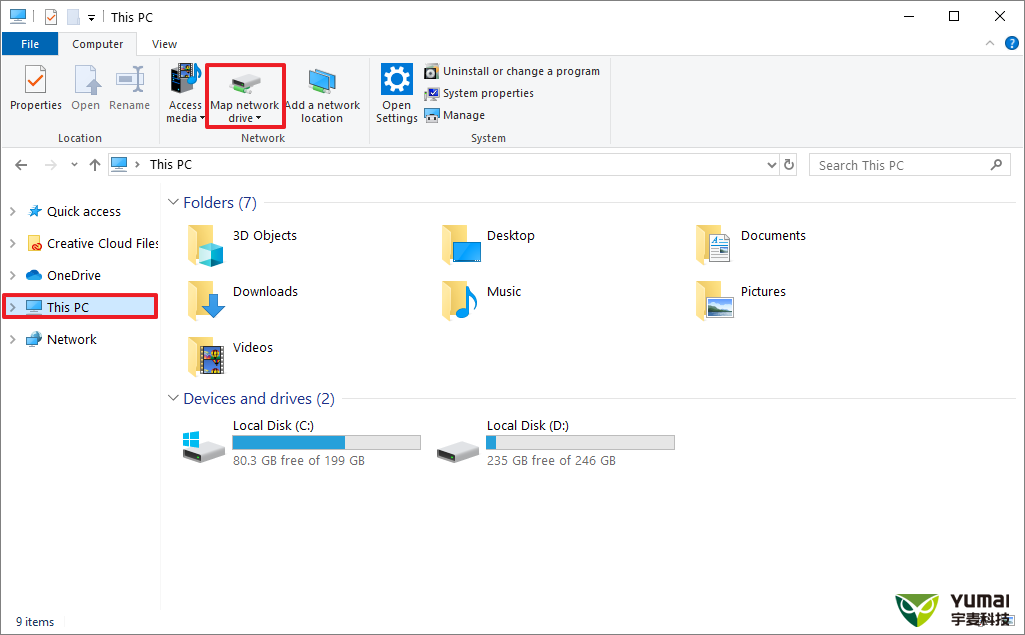Open Properties in the ribbon

click(x=35, y=88)
